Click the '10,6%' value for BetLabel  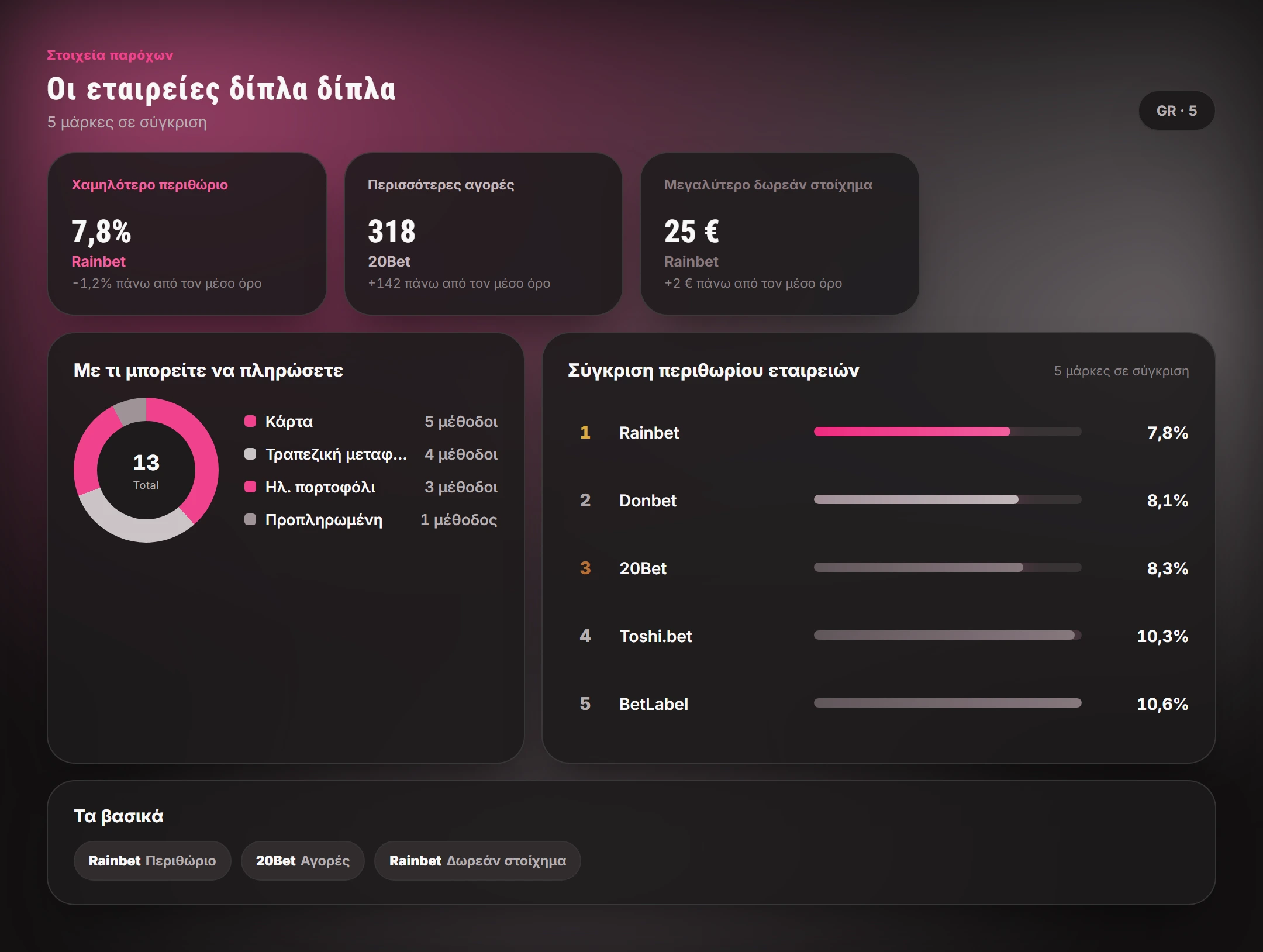pos(1162,704)
